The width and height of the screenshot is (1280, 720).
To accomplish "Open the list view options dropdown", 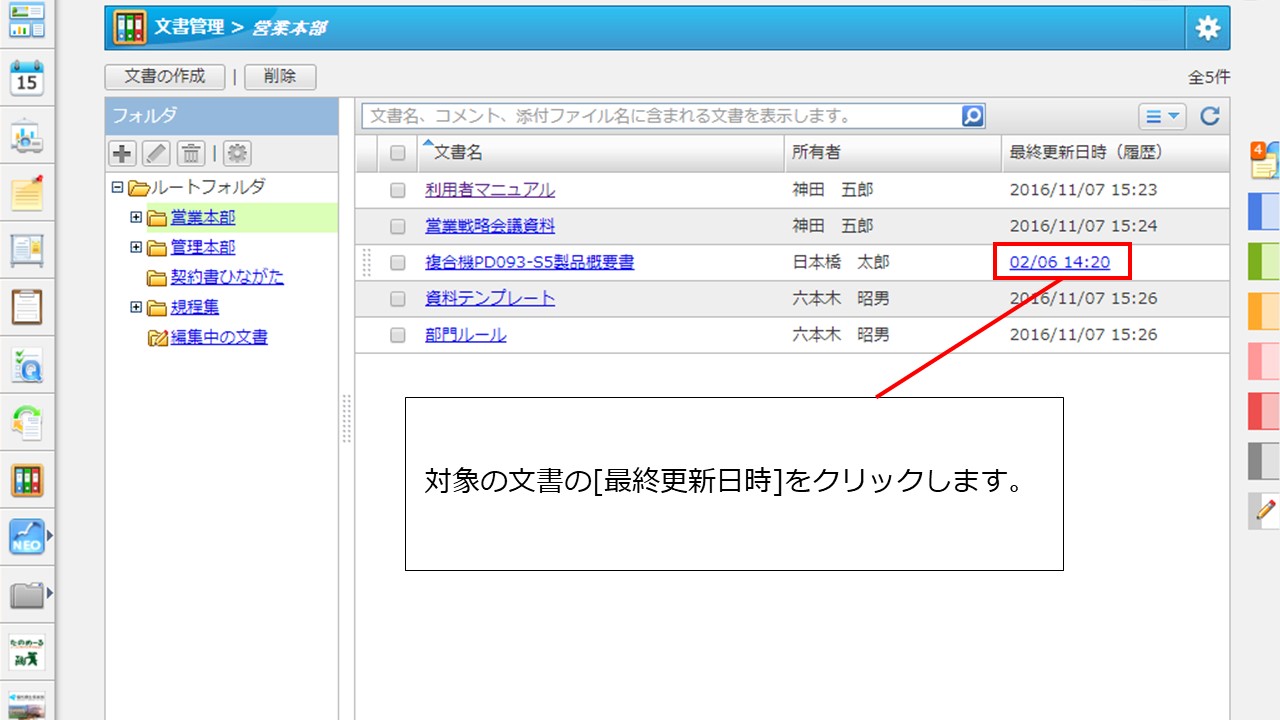I will [x=1161, y=116].
